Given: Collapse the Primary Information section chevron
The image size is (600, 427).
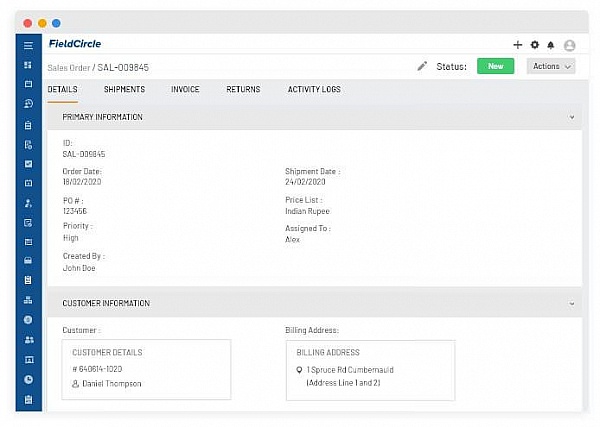Looking at the screenshot, I should (572, 117).
